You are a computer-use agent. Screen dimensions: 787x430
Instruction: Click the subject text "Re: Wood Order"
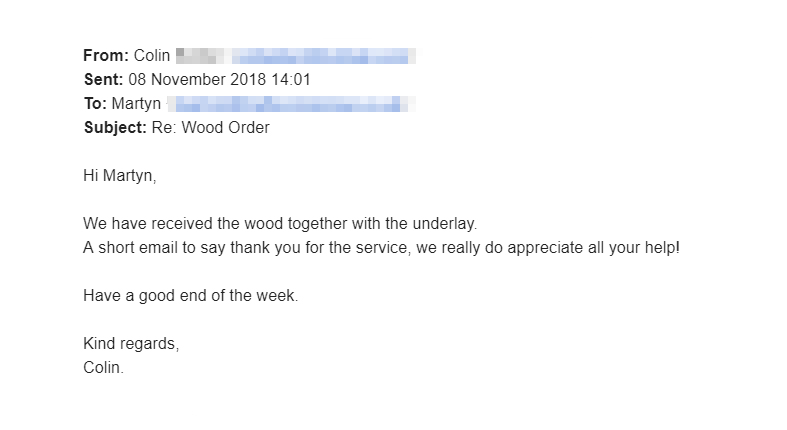click(210, 128)
